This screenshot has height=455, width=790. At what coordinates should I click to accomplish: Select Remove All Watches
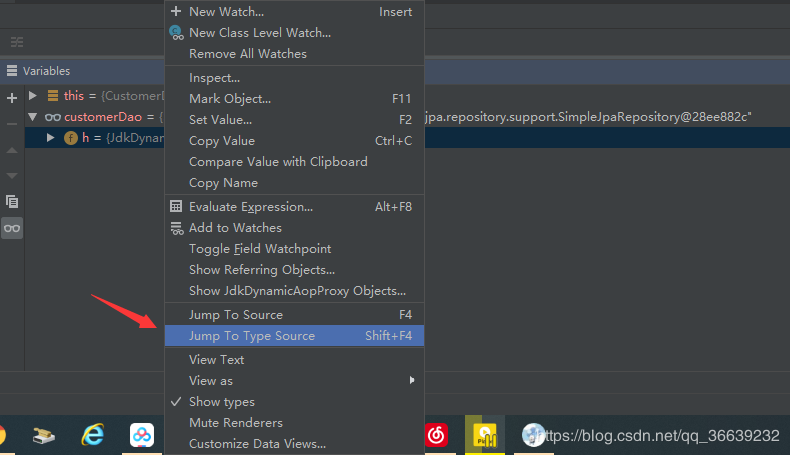click(294, 54)
